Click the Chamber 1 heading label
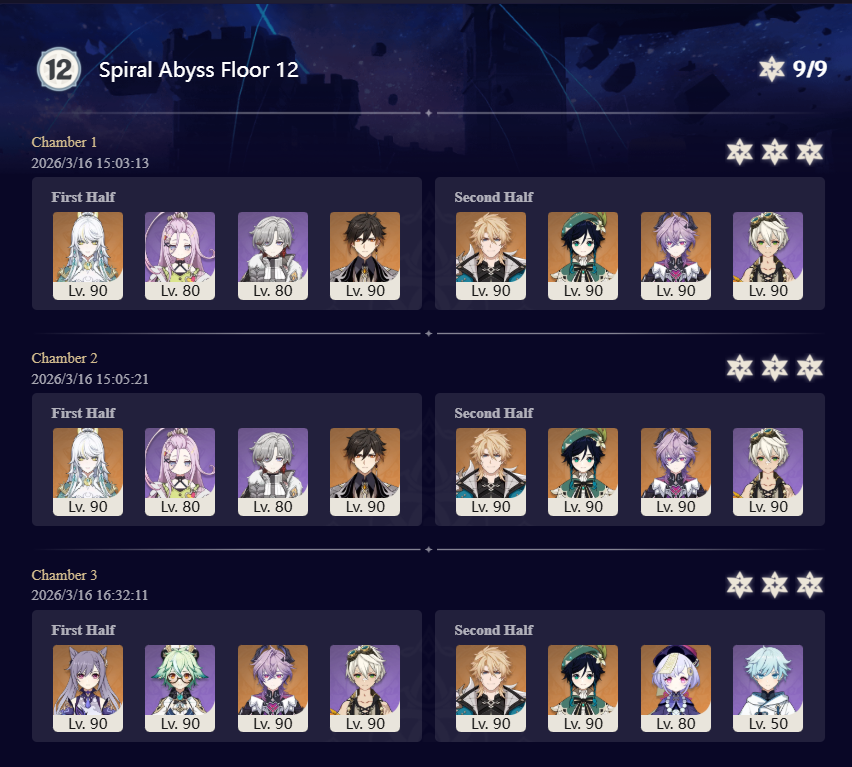The image size is (852, 767). pos(64,142)
